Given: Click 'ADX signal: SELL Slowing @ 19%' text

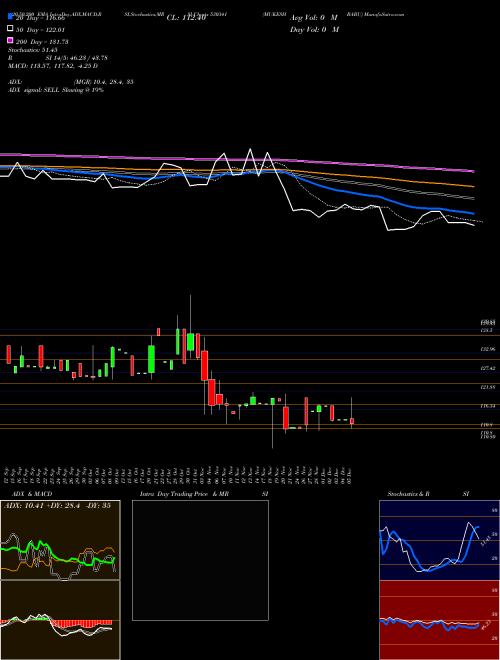Looking at the screenshot, I should coord(56,90).
